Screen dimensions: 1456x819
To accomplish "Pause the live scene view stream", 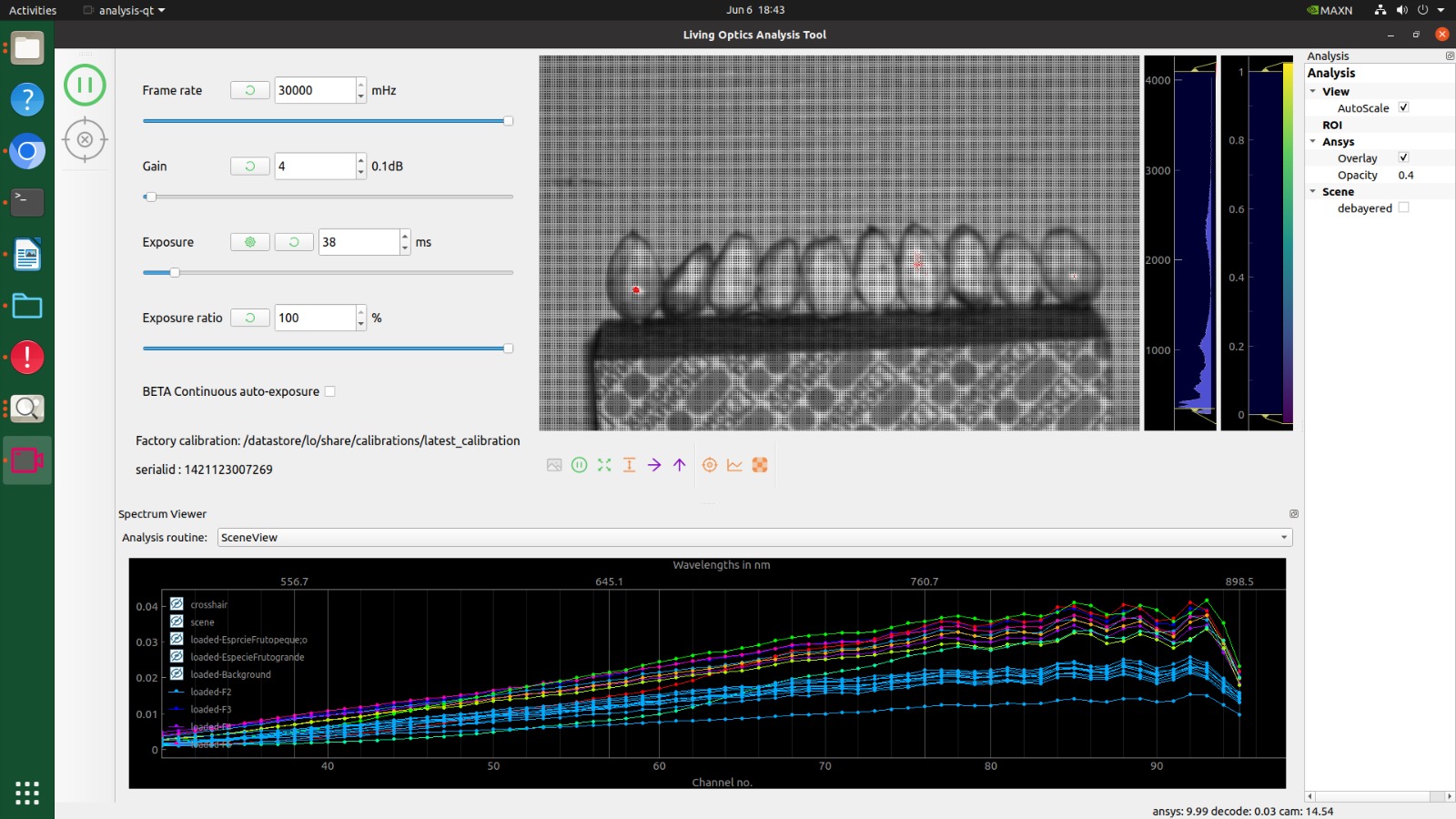I will (x=580, y=465).
